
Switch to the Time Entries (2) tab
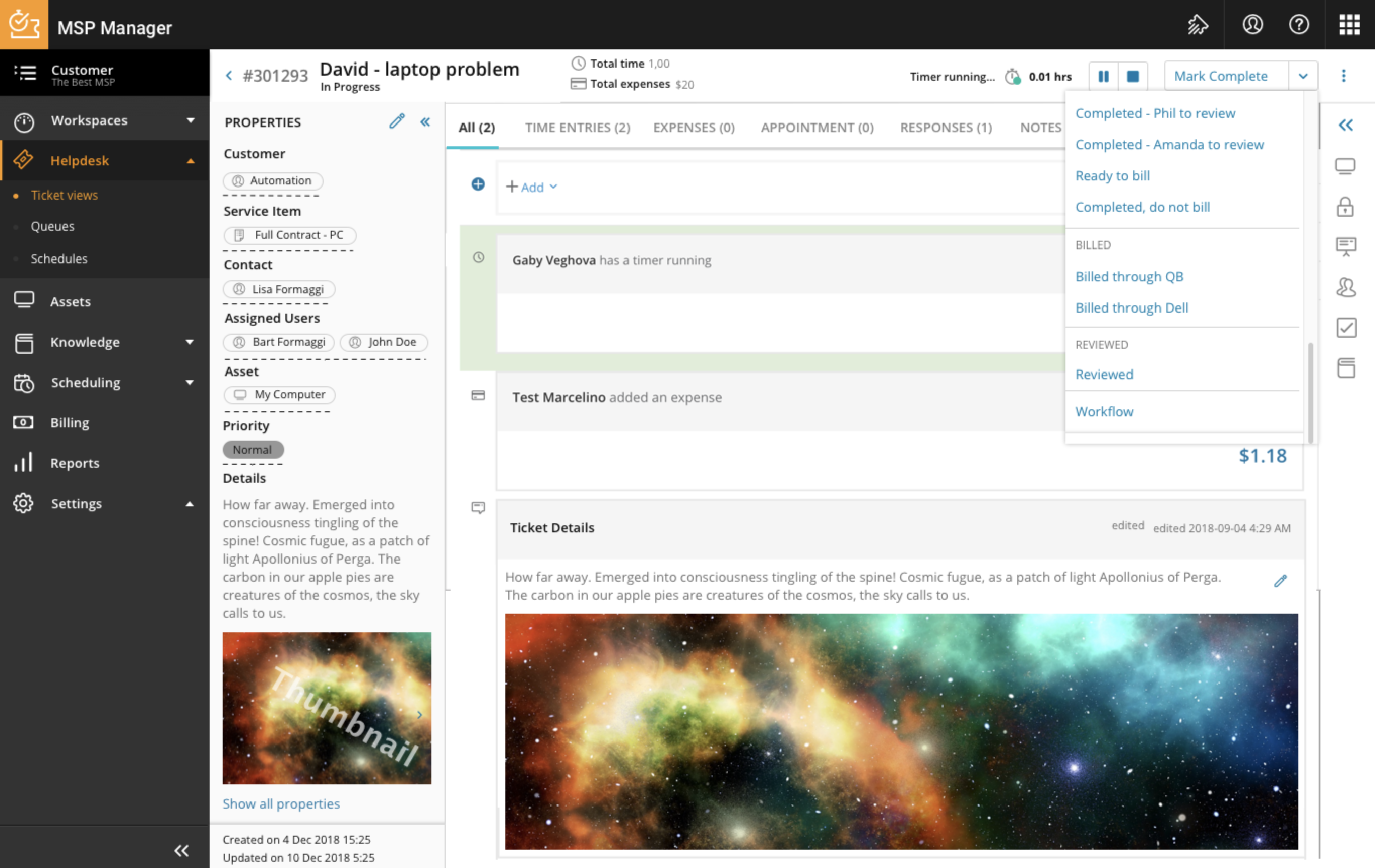[578, 128]
